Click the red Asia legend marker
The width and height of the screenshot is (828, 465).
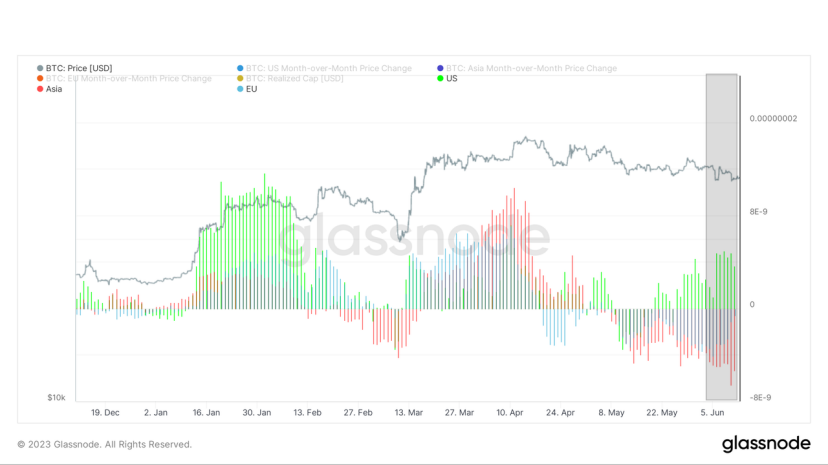[x=39, y=89]
